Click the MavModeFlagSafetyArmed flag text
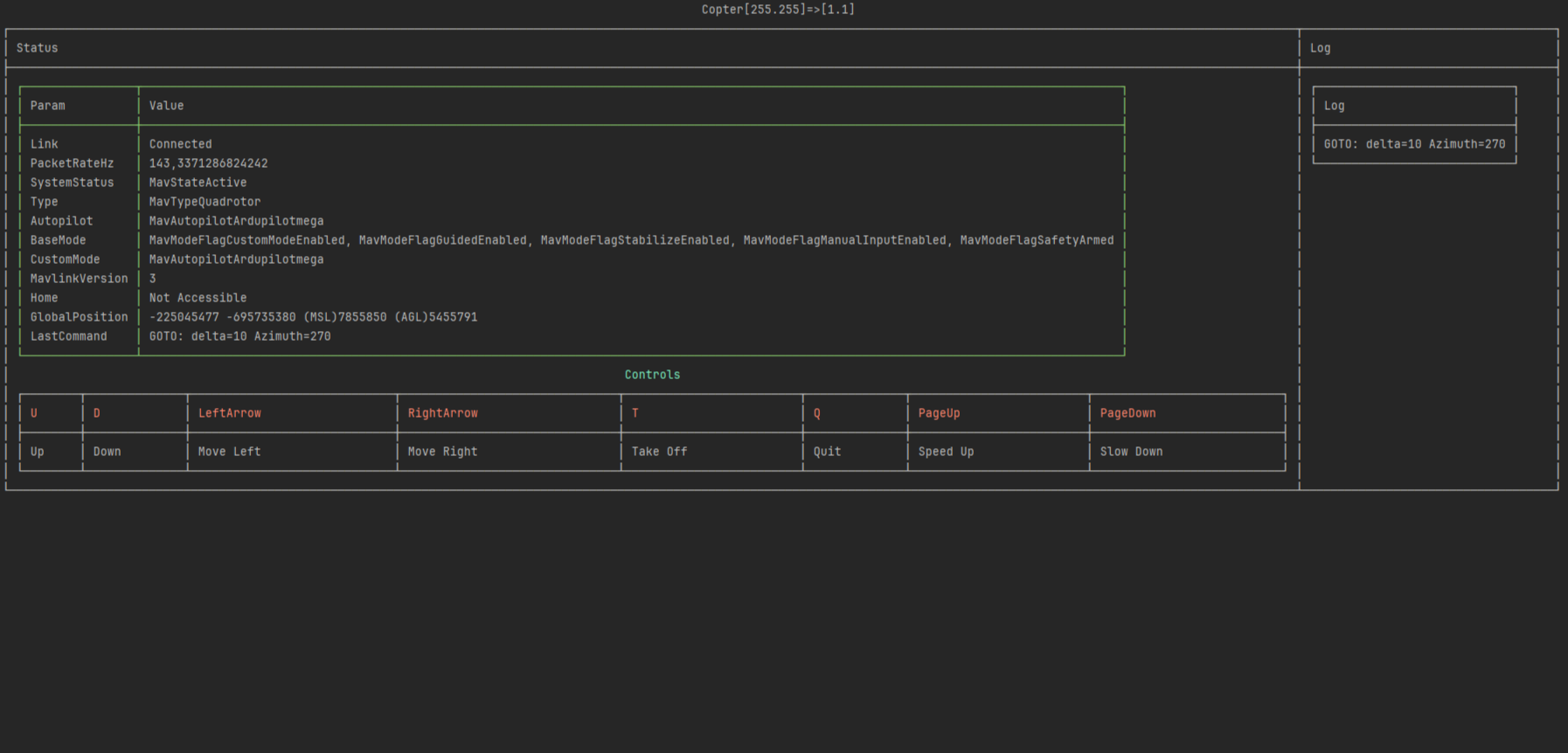Screen dimensions: 1568x753 tap(1037, 240)
